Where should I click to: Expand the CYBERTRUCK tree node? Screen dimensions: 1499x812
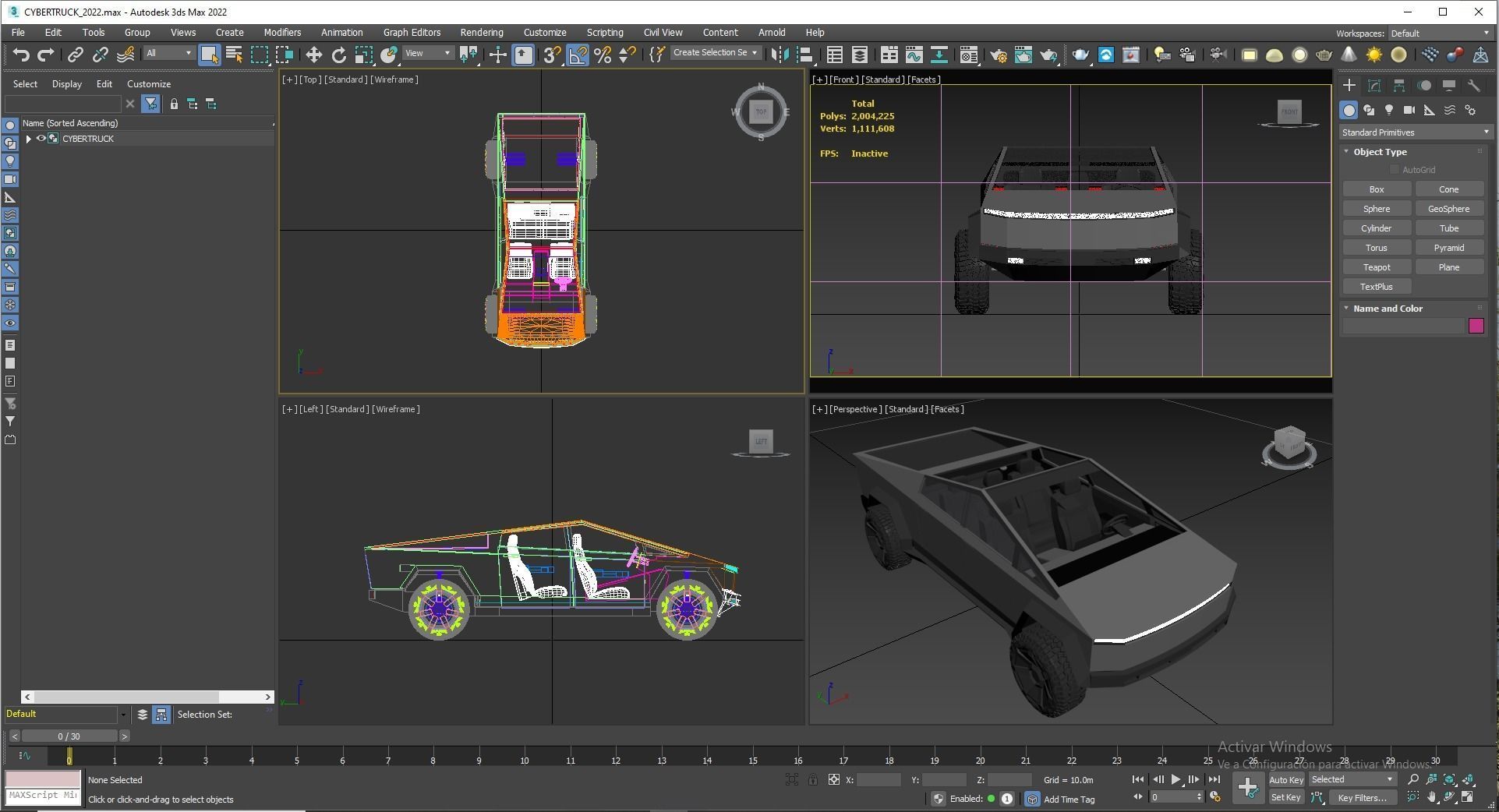(29, 139)
